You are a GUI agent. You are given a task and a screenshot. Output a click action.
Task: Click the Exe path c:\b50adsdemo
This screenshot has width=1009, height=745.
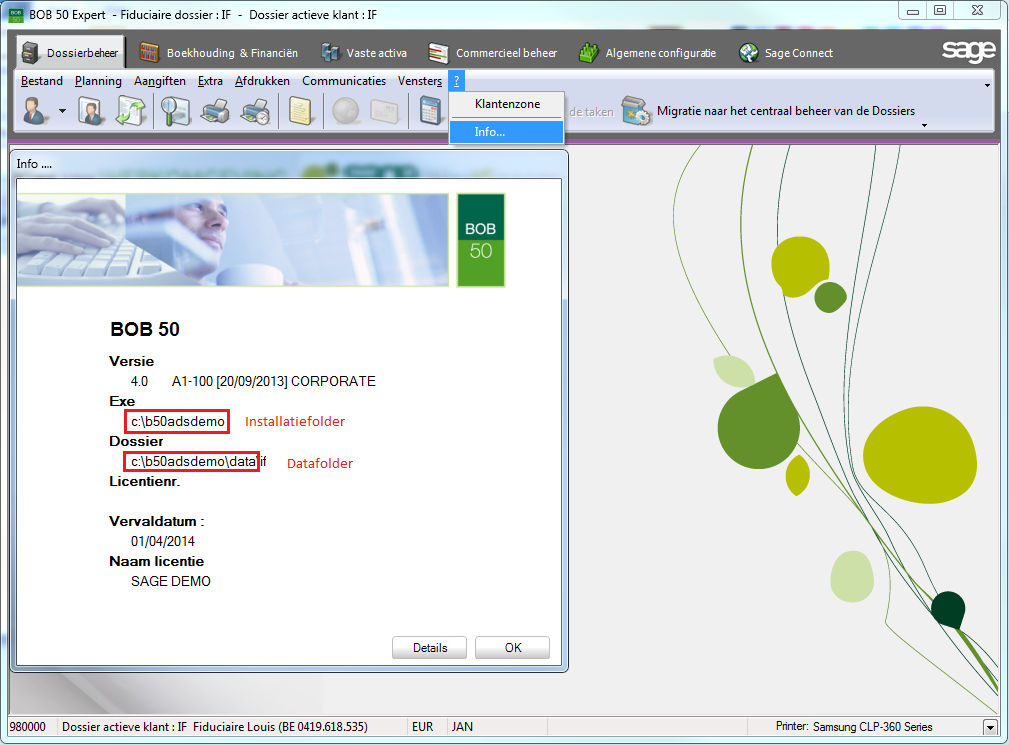(x=178, y=421)
